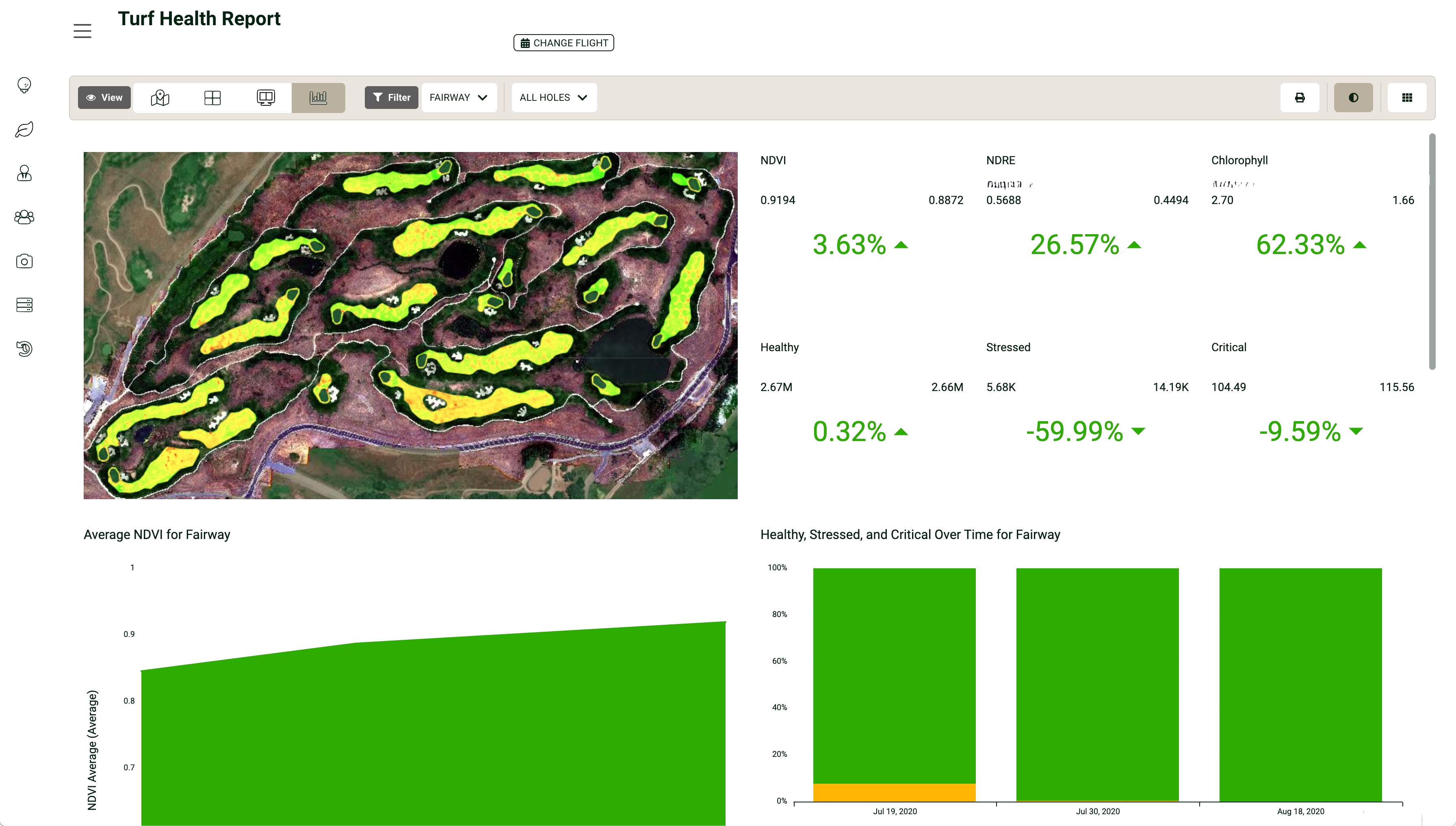Select the map view mode
1456x826 pixels.
(160, 98)
